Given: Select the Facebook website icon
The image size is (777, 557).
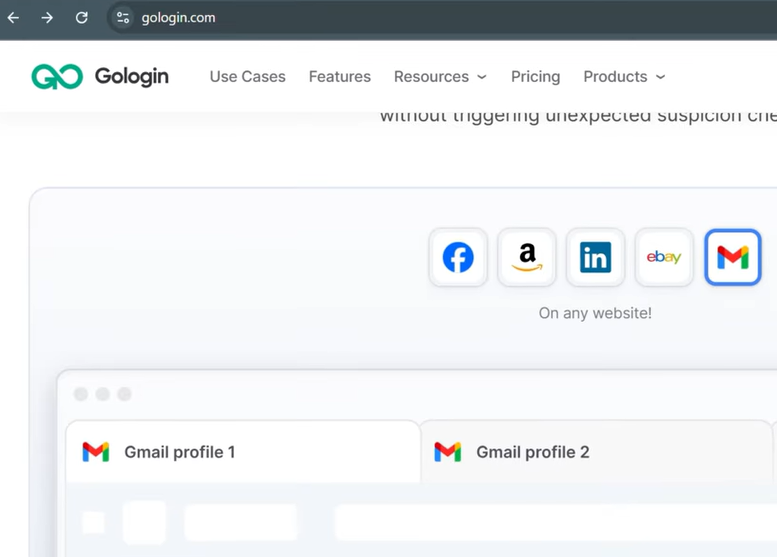Looking at the screenshot, I should (458, 257).
